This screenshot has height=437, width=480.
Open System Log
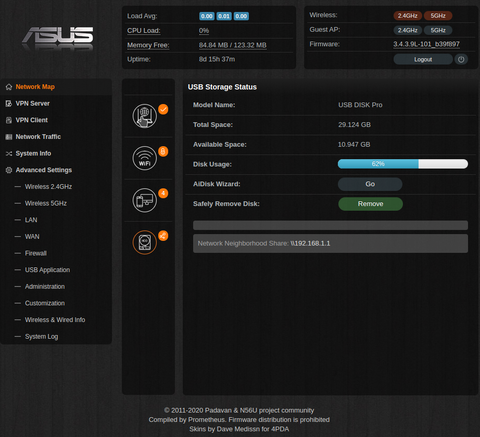pos(41,337)
